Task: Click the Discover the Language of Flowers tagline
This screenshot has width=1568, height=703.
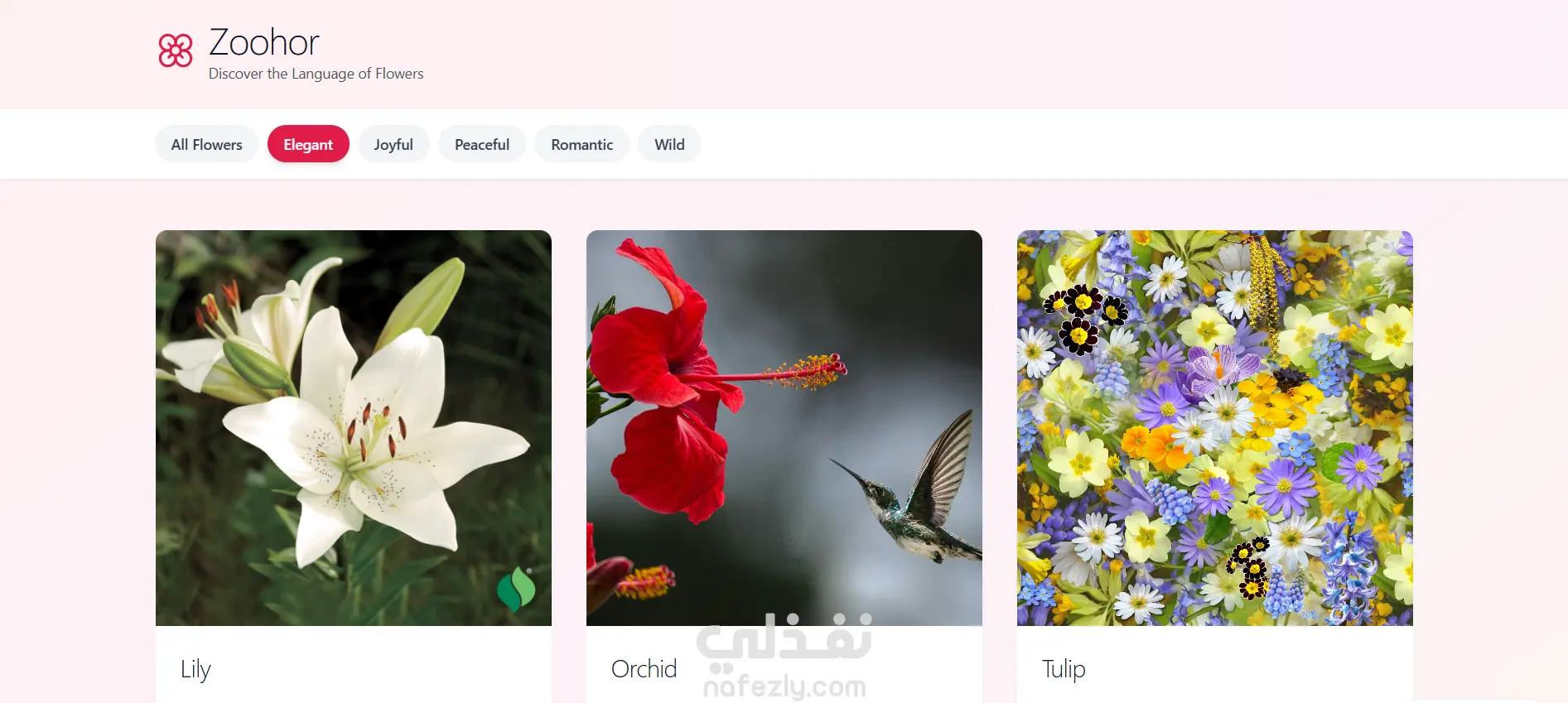Action: 316,74
